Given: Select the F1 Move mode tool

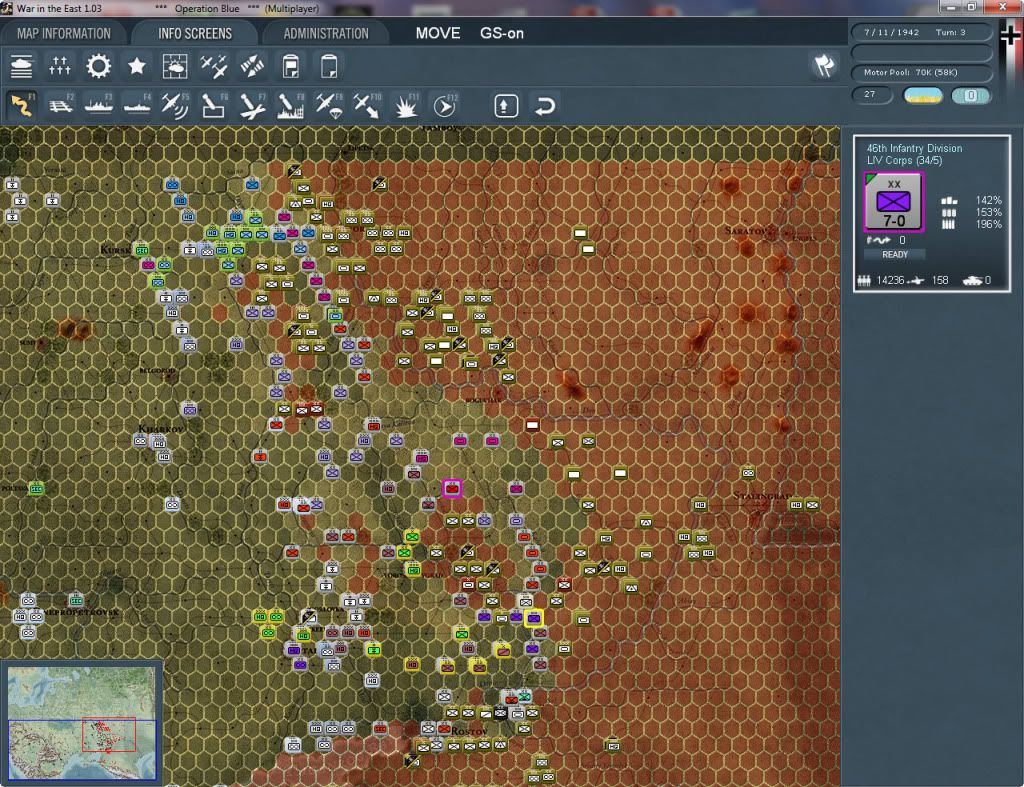Looking at the screenshot, I should tap(22, 105).
